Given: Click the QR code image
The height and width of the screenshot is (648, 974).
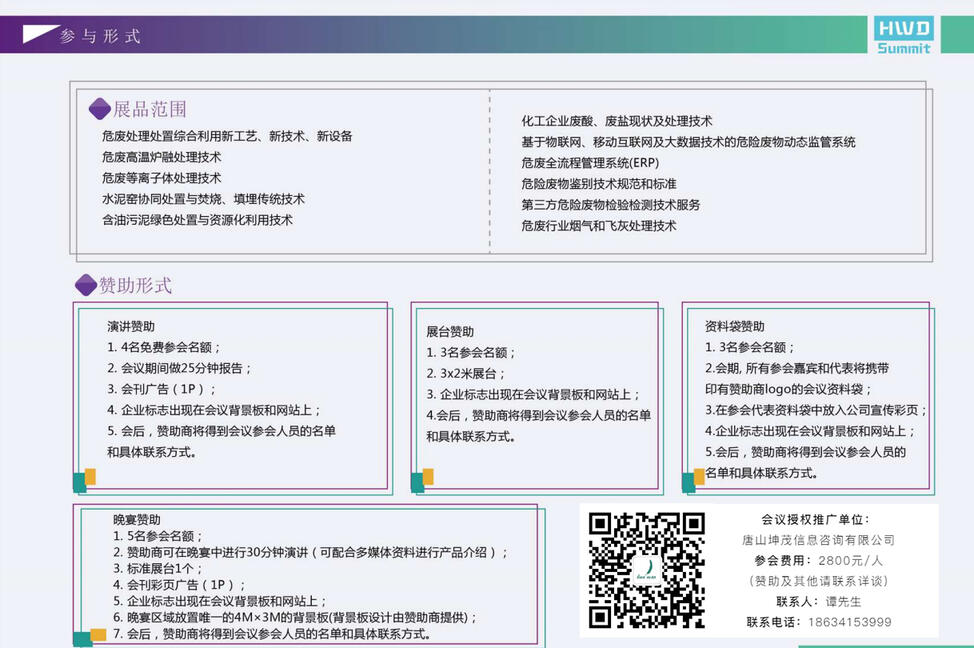Looking at the screenshot, I should (646, 569).
